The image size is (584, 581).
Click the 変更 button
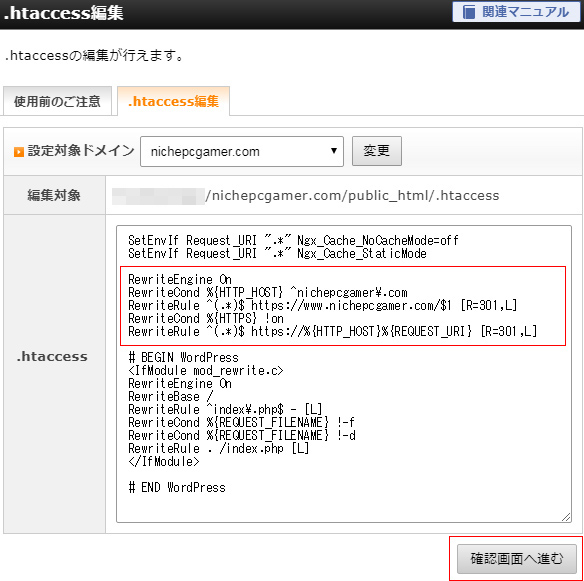click(x=377, y=151)
